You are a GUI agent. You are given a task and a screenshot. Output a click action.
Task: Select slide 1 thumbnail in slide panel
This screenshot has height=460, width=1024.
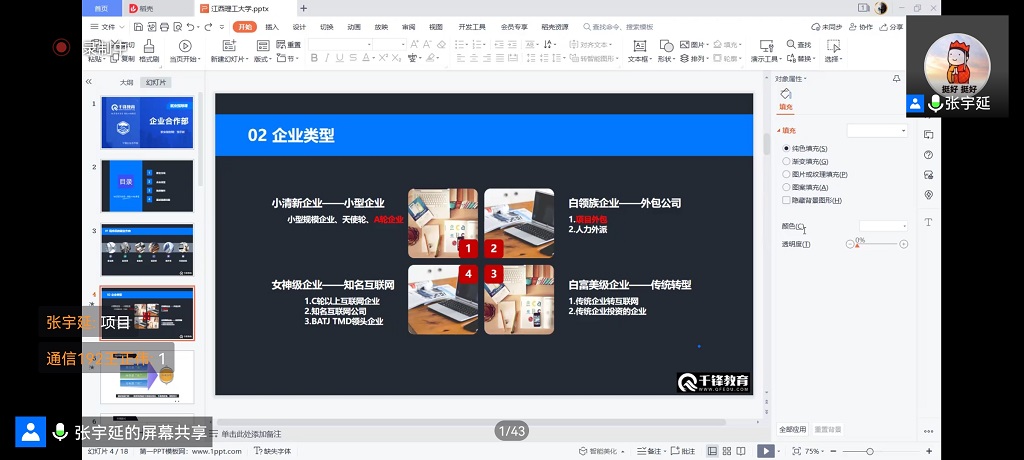click(147, 122)
